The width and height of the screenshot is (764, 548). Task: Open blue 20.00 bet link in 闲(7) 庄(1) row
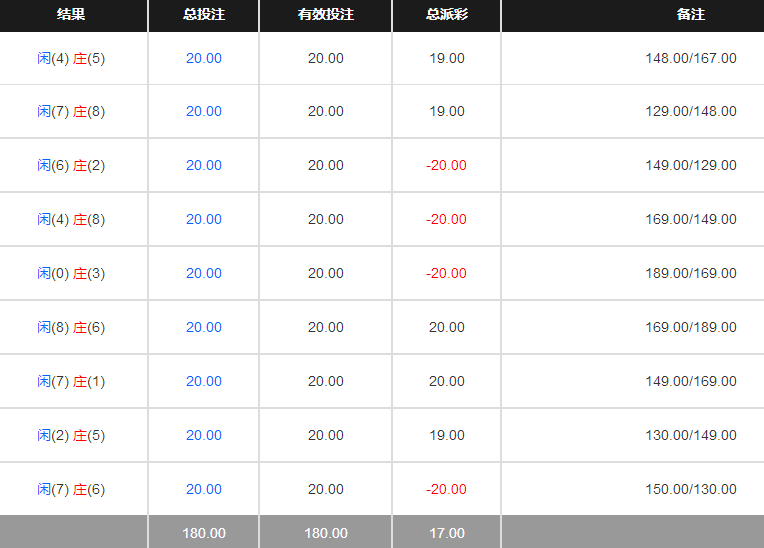point(204,382)
